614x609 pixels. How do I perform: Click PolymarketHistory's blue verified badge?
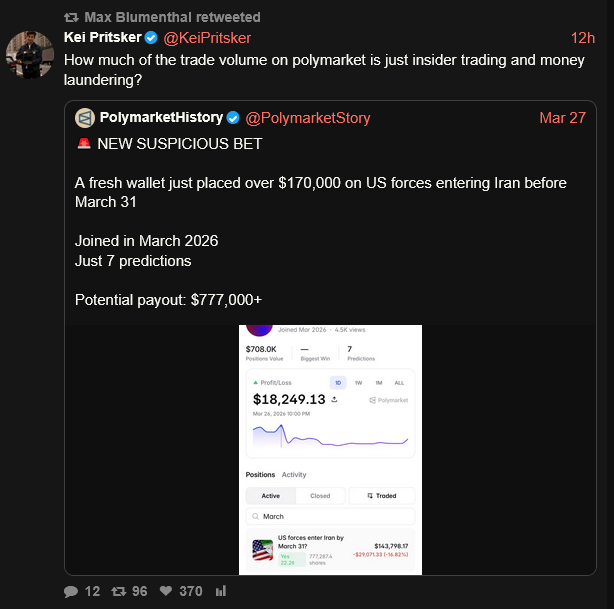[x=234, y=118]
